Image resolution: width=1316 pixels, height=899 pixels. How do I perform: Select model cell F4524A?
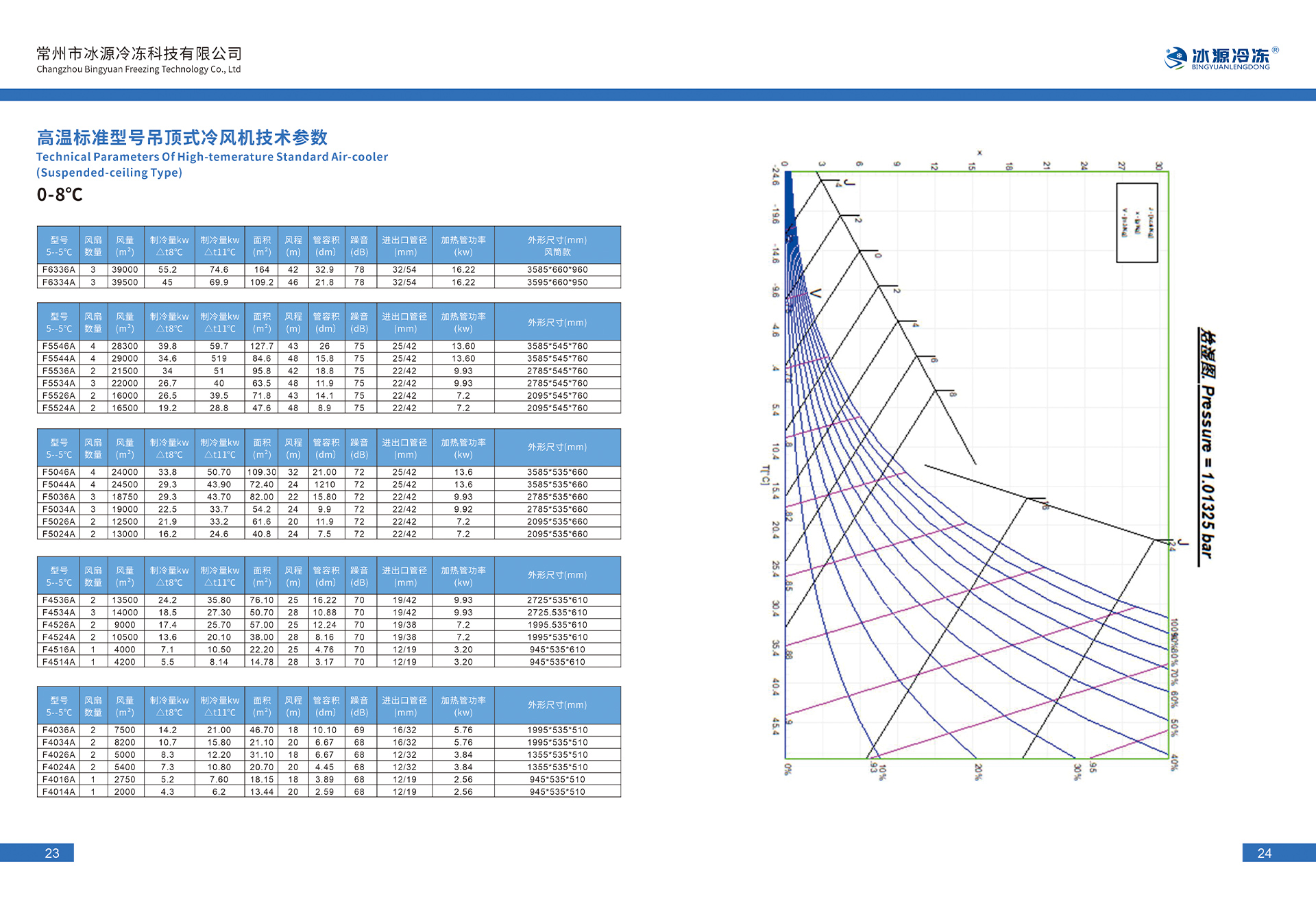point(58,637)
